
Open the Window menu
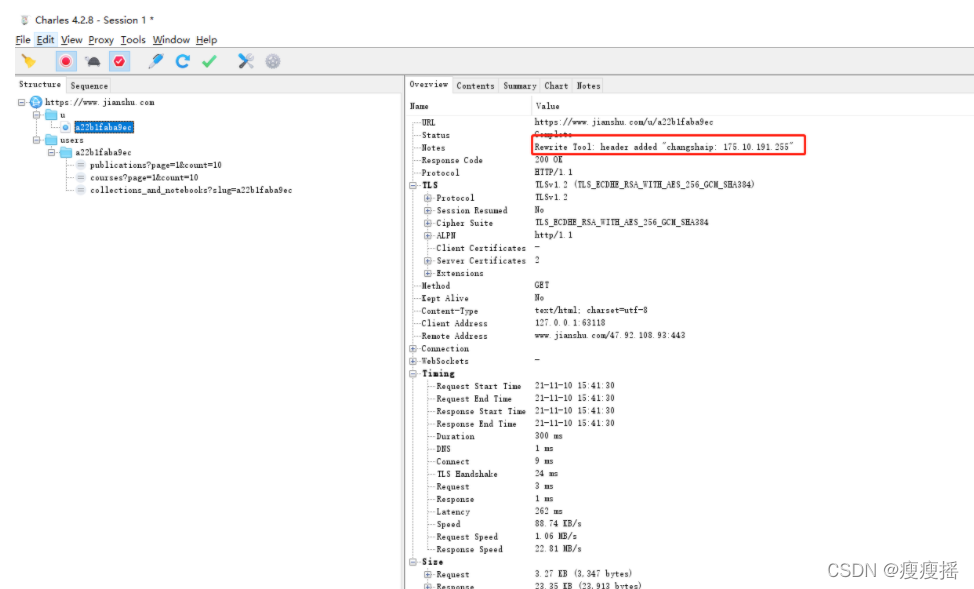(171, 40)
